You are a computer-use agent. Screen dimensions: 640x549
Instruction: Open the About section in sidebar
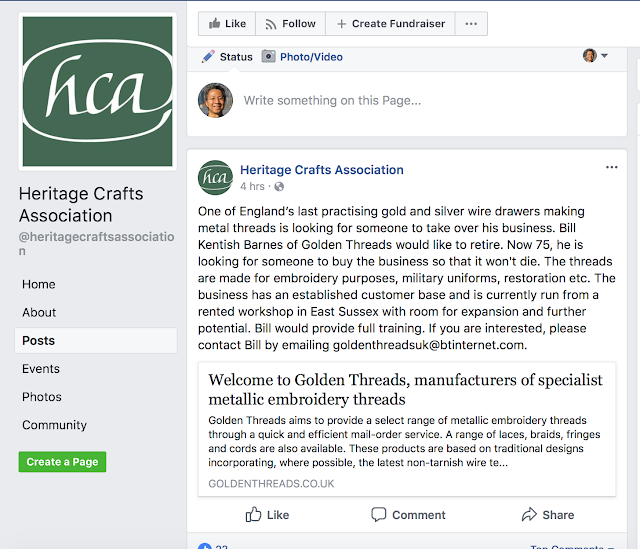coord(39,313)
